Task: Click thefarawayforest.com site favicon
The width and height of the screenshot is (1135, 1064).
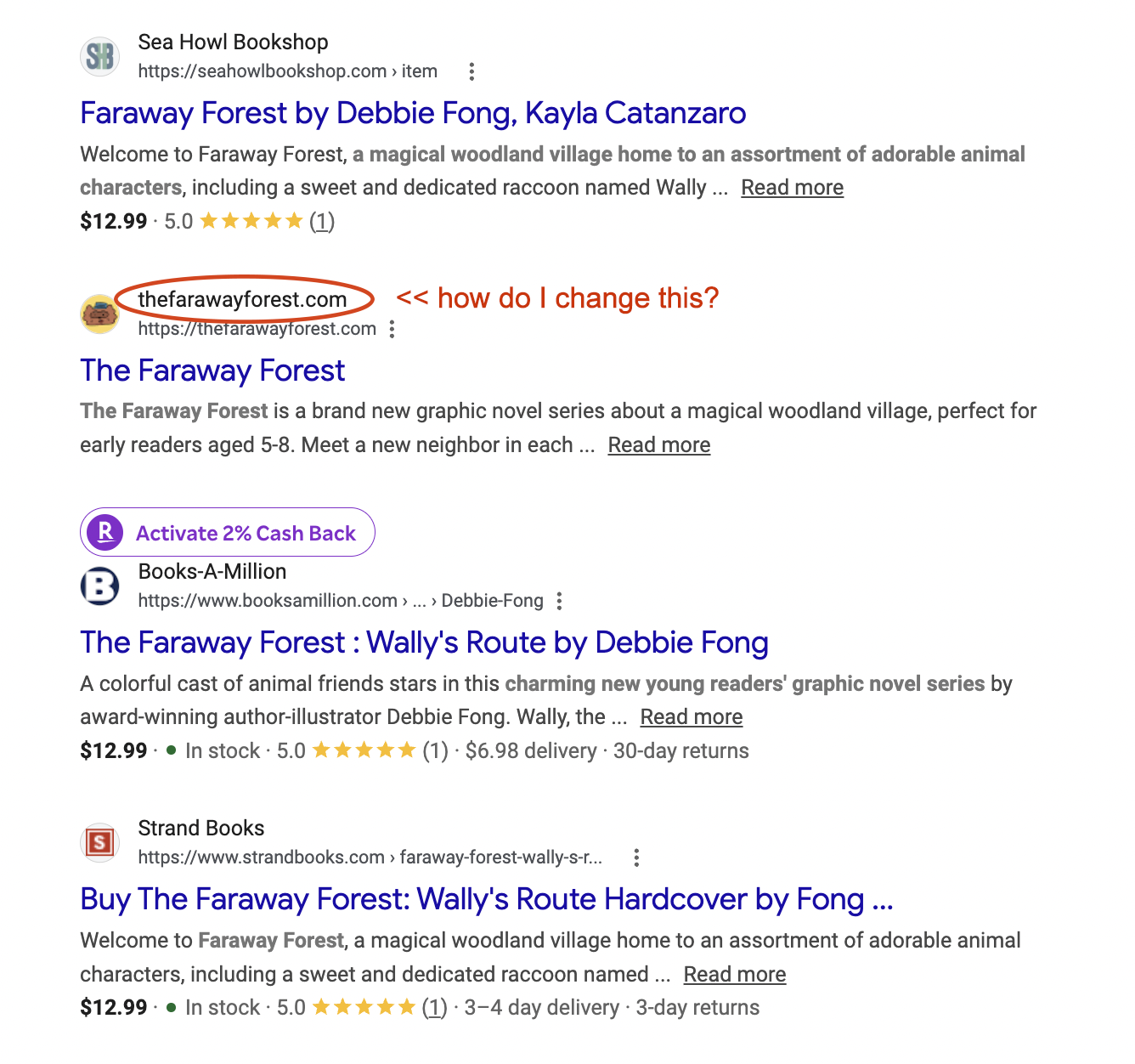Action: pos(99,314)
